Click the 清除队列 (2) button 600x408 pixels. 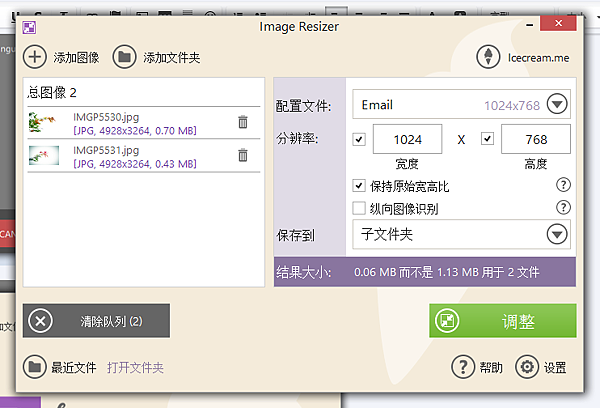[96, 321]
